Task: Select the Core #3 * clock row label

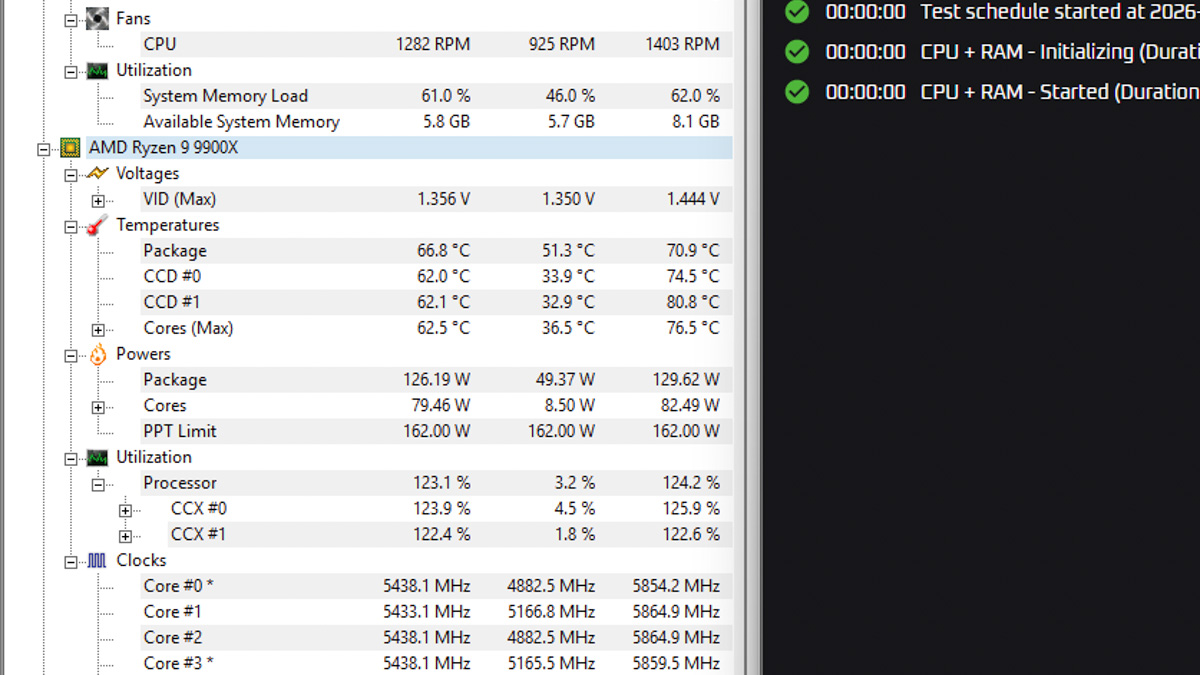Action: 178,663
